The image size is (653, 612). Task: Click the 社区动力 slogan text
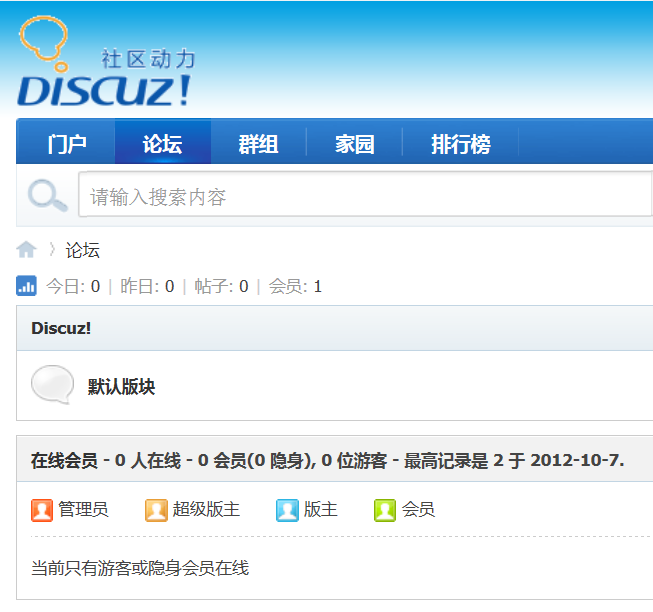click(148, 58)
